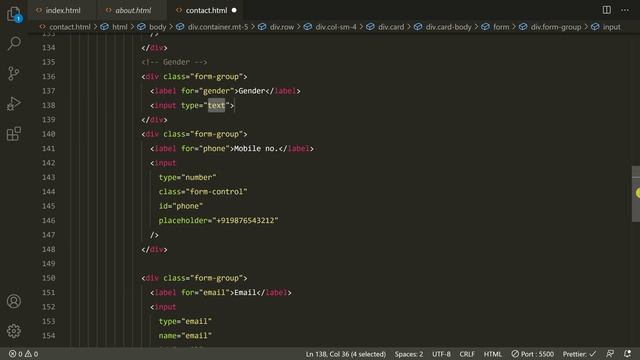The image size is (640, 360).
Task: Click label text Gender on line 137
Action: pyautogui.click(x=252, y=91)
